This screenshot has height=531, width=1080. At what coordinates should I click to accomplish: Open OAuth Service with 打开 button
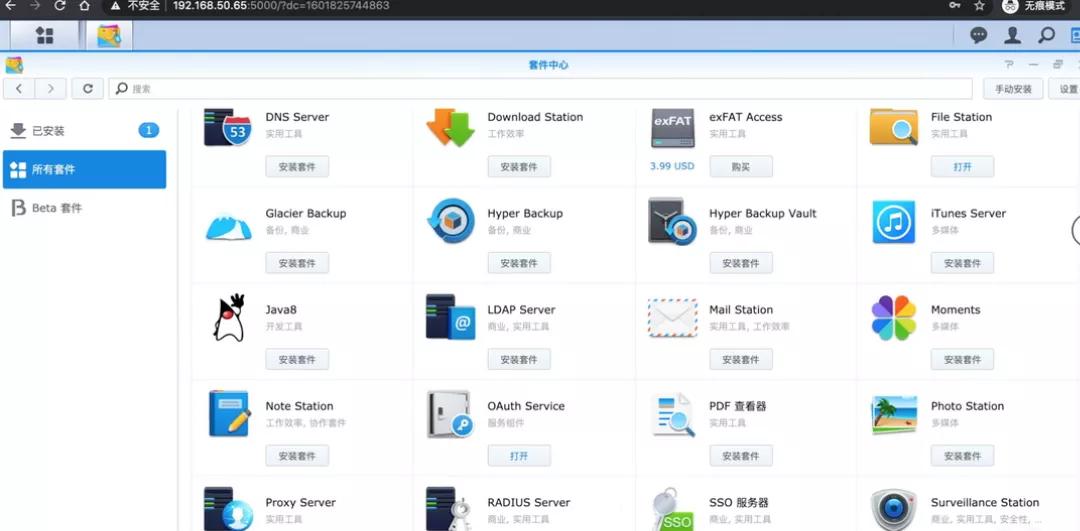pyautogui.click(x=519, y=456)
